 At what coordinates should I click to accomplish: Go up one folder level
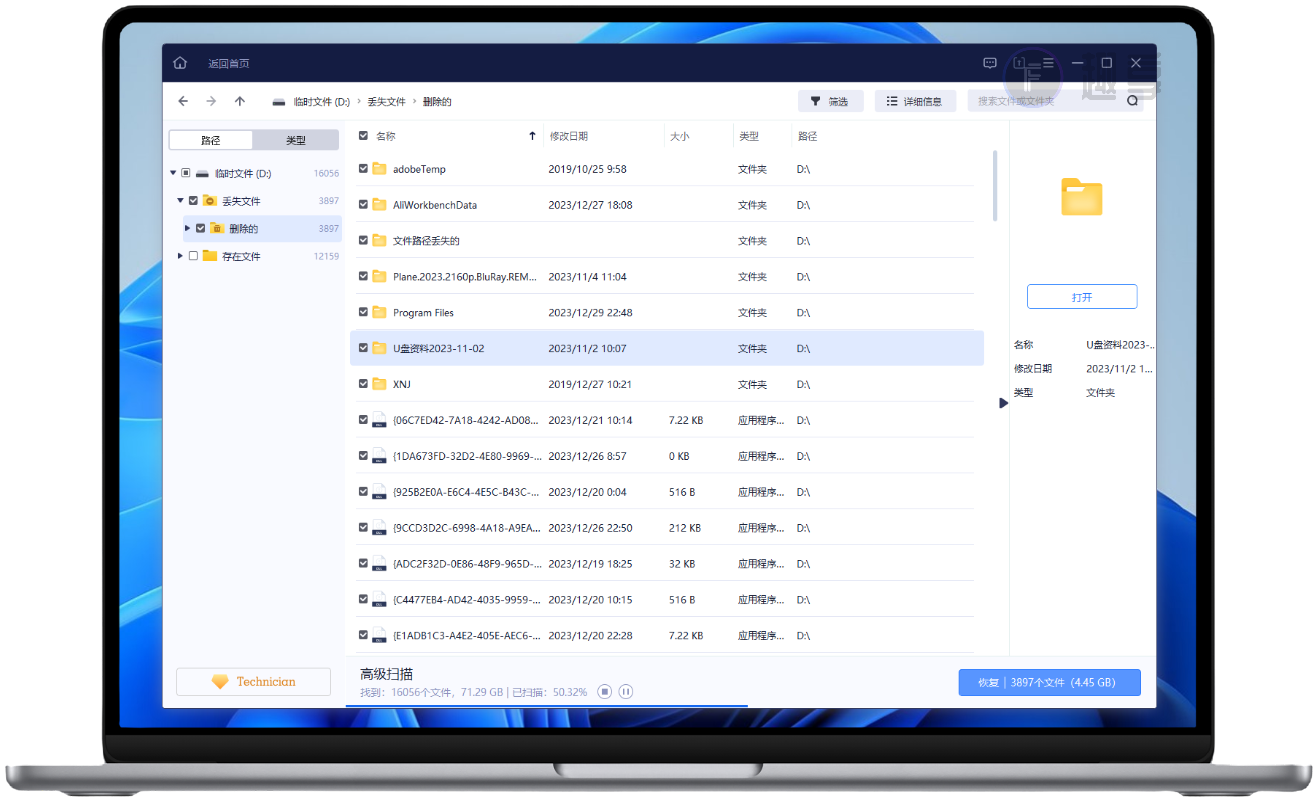click(240, 101)
